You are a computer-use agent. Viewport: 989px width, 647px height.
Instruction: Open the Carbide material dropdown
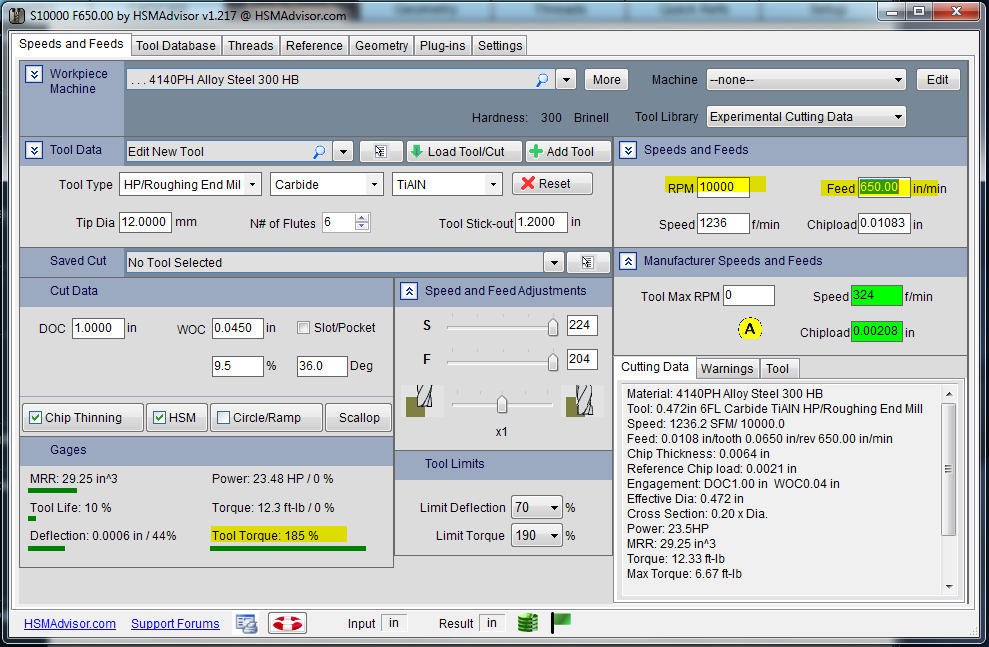327,184
